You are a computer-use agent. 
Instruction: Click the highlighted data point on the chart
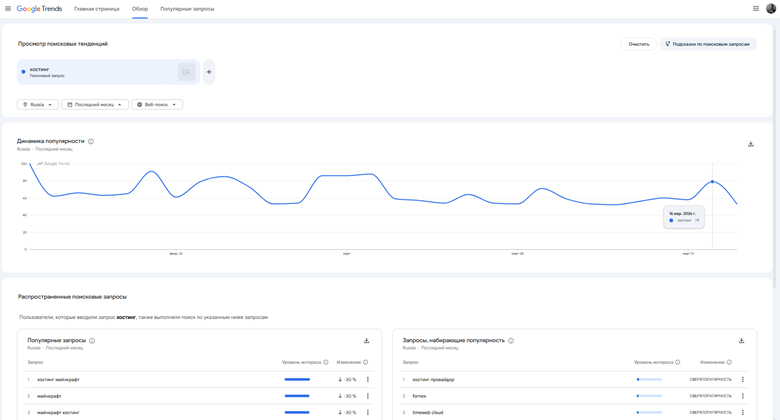pyautogui.click(x=712, y=182)
